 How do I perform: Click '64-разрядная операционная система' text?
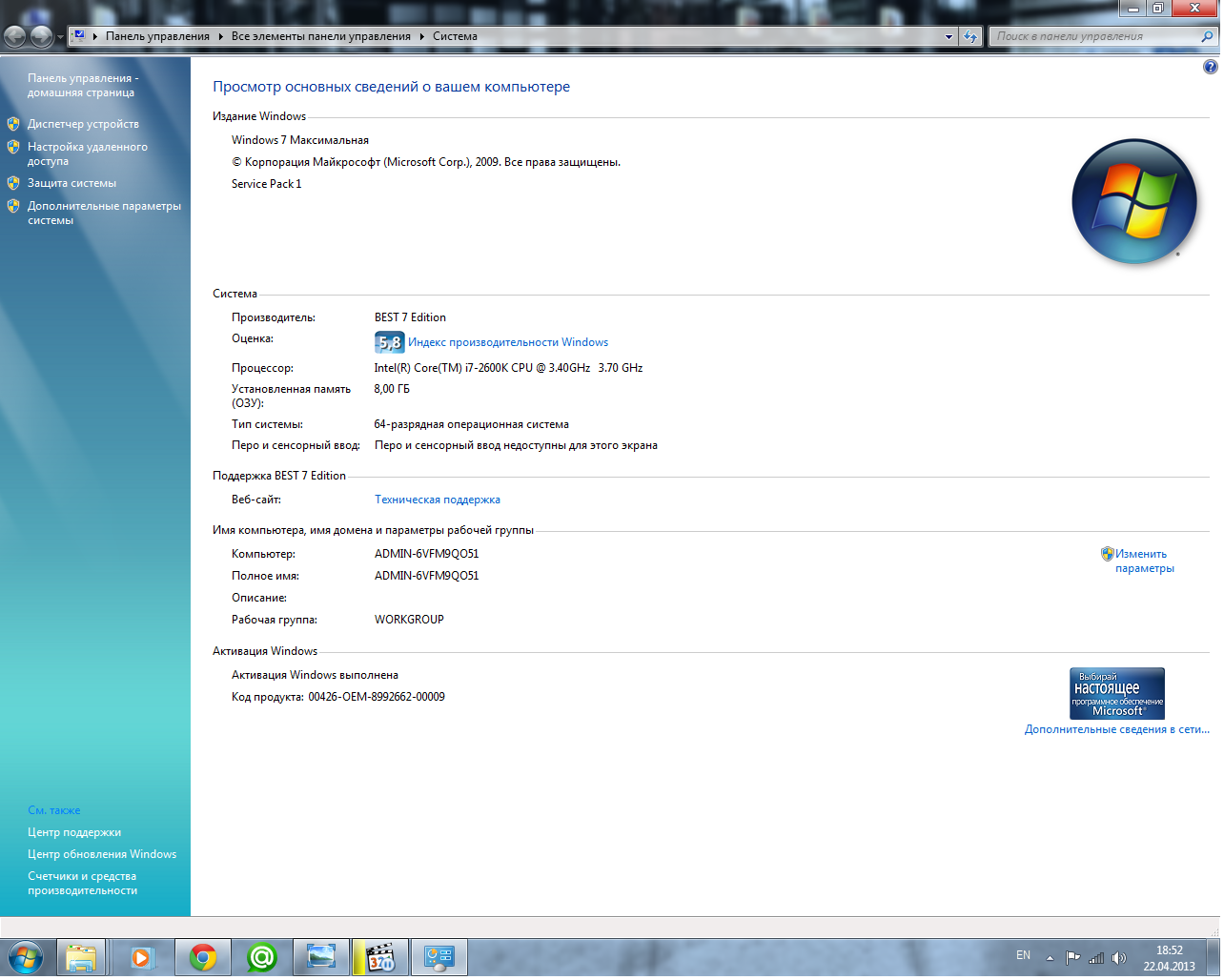(472, 425)
